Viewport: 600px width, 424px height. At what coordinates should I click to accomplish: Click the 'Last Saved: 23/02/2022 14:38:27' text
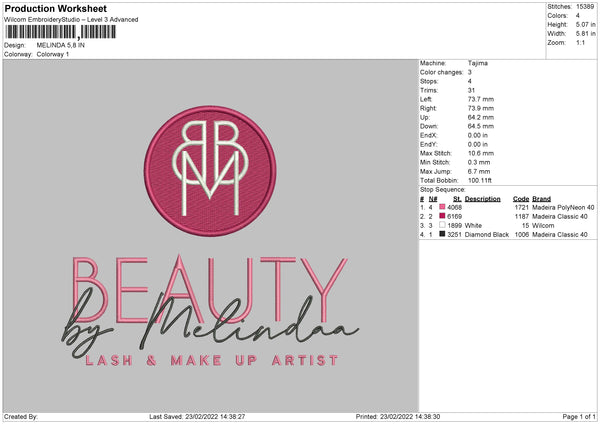pos(197,416)
